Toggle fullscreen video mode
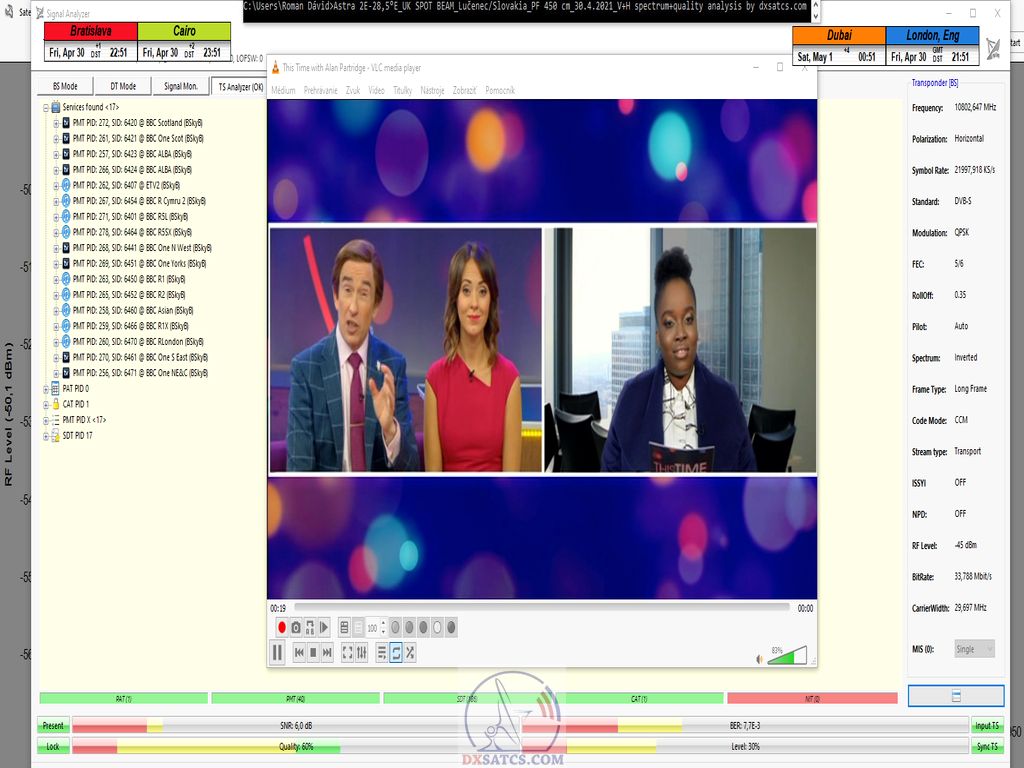 (348, 653)
